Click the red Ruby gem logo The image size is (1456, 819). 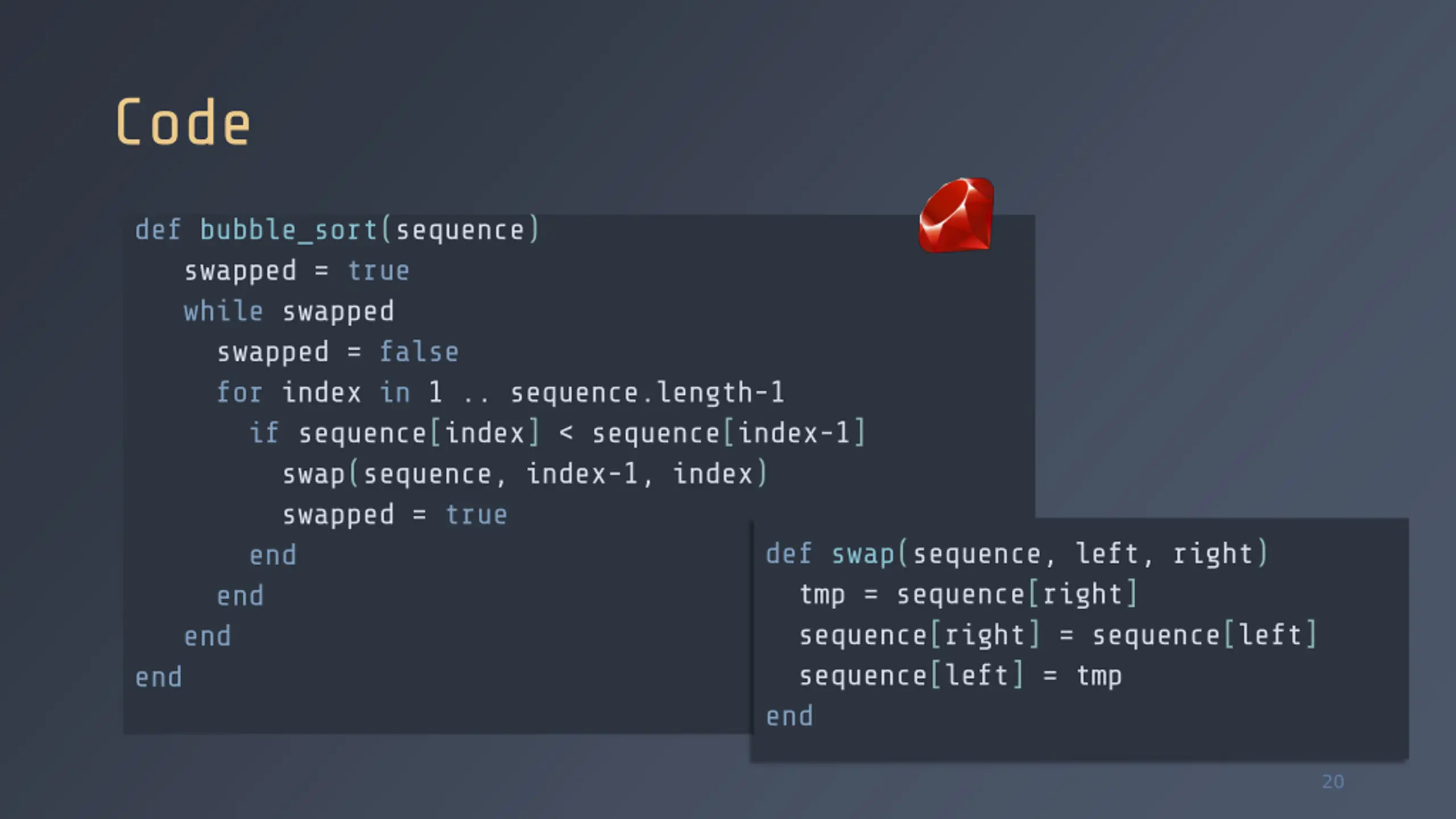[x=957, y=215]
